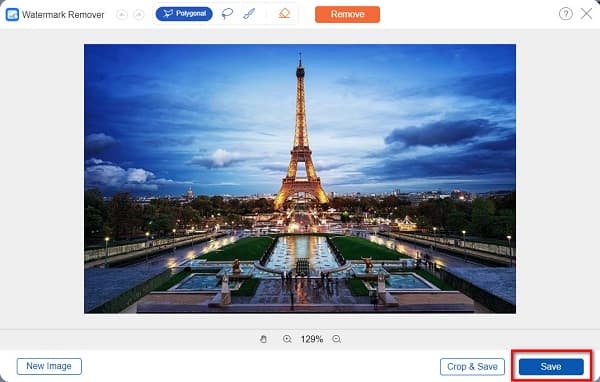600x382 pixels.
Task: Click the Watermark Remover app logo
Action: [12, 15]
